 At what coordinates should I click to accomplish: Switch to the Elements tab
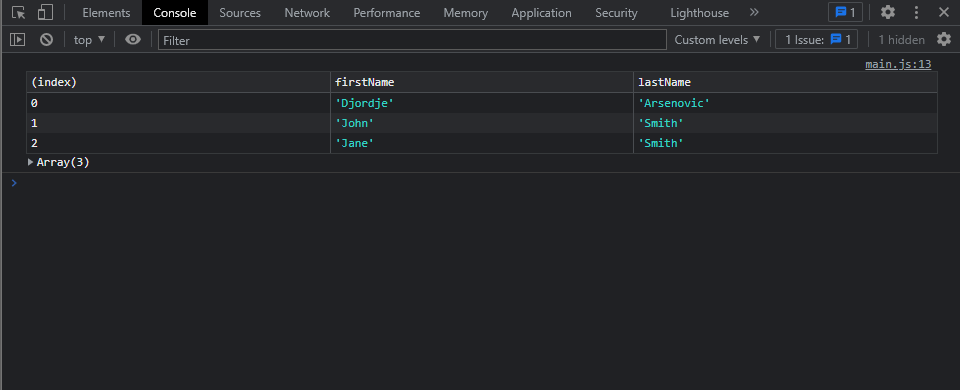(x=107, y=12)
